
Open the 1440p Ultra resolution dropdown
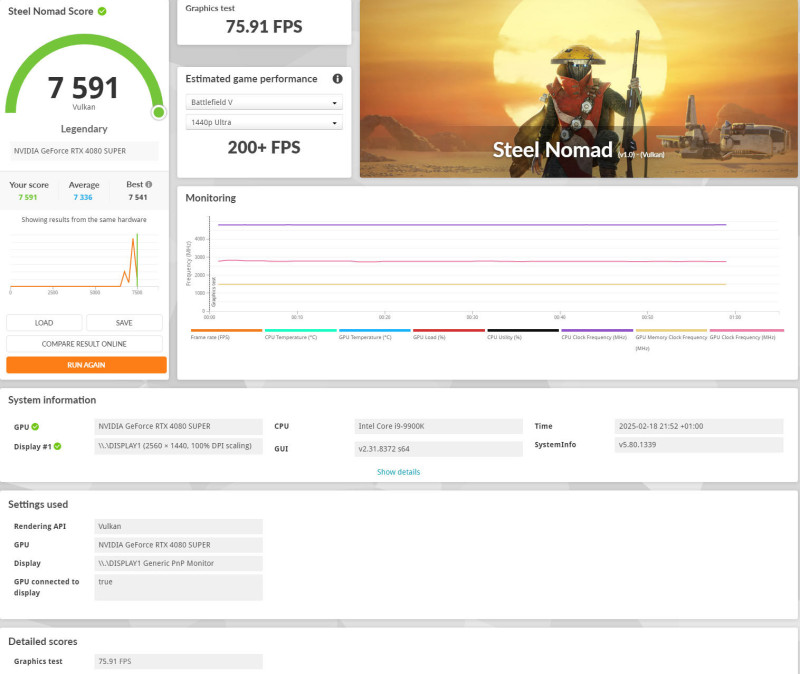click(x=264, y=122)
